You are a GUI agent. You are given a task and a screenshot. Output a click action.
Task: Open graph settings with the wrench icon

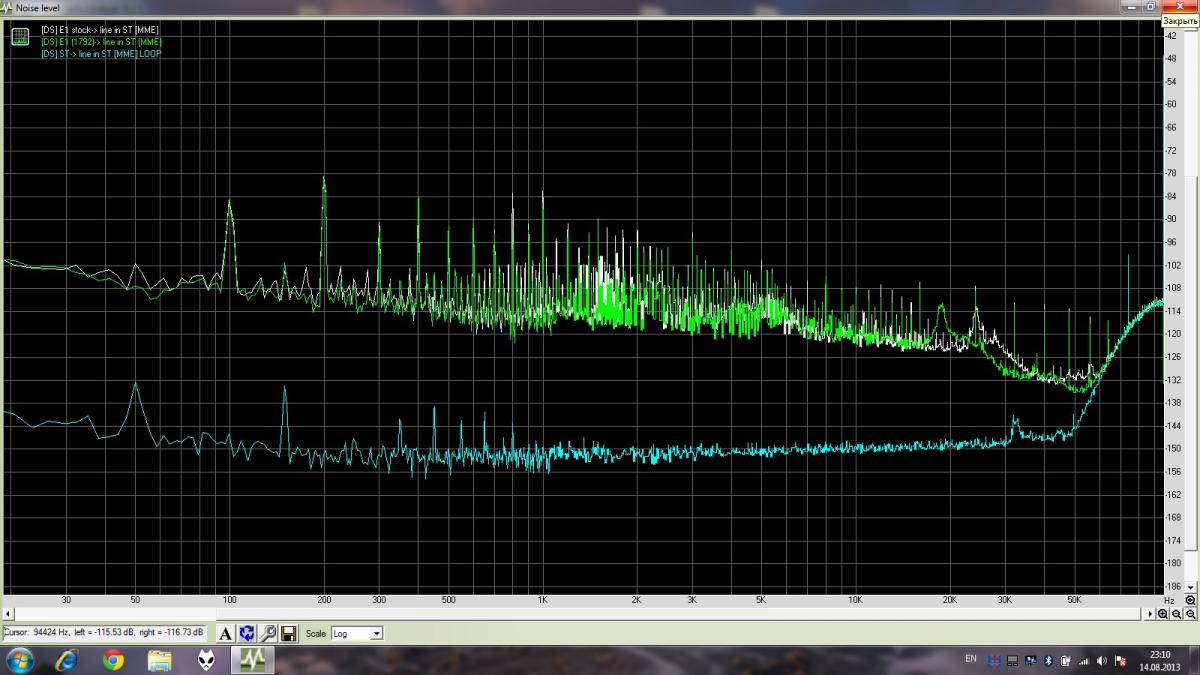(x=268, y=633)
